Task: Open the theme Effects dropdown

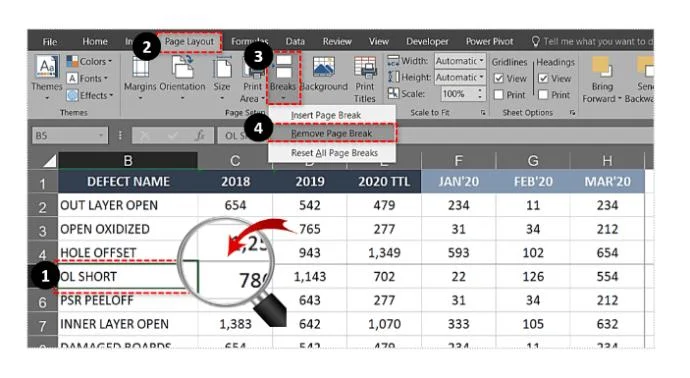Action: click(90, 95)
